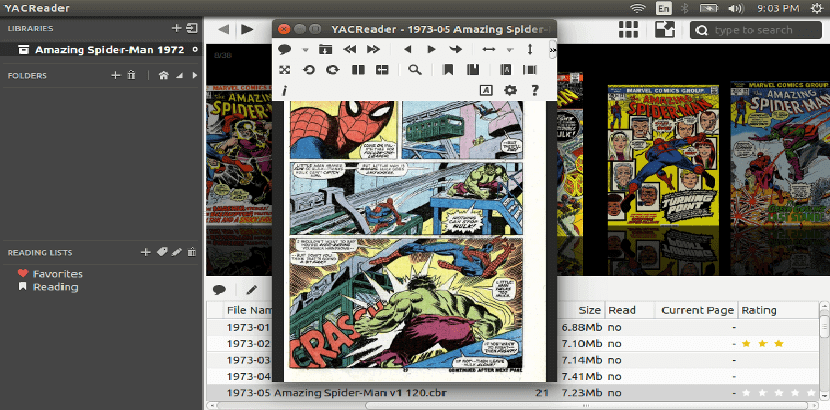Image resolution: width=830 pixels, height=410 pixels.
Task: Toggle fit to height
Action: point(530,49)
